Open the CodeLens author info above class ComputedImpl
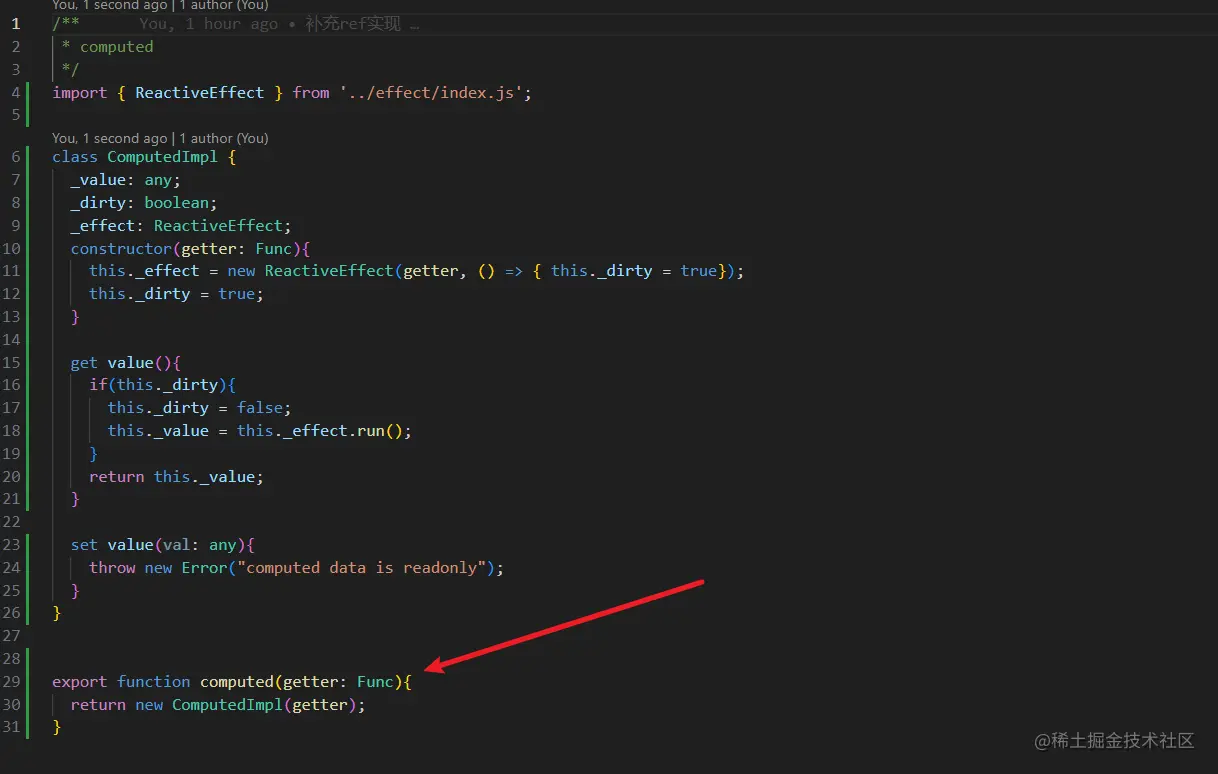 (160, 138)
